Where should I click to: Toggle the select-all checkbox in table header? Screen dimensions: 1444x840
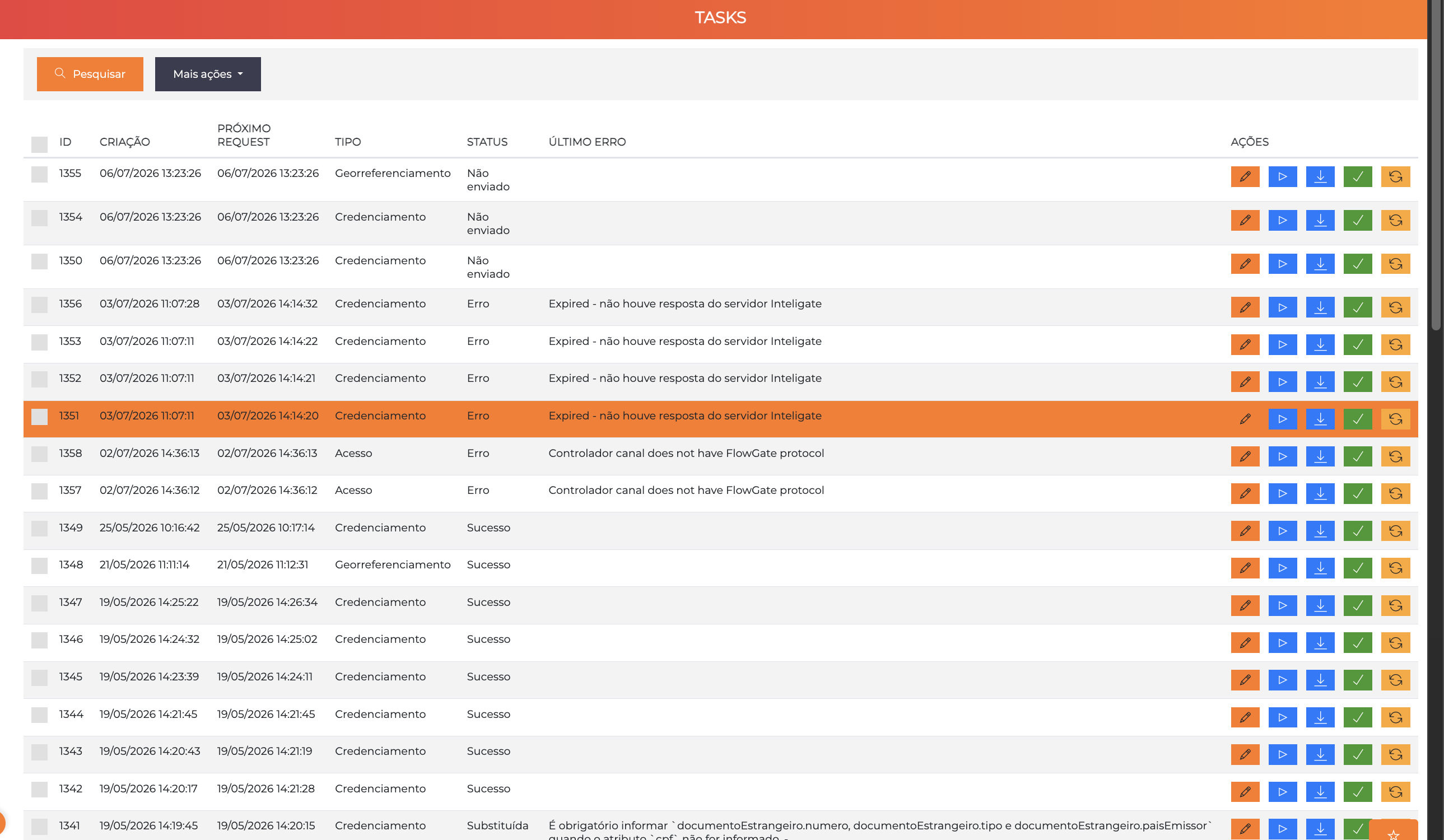pyautogui.click(x=39, y=144)
